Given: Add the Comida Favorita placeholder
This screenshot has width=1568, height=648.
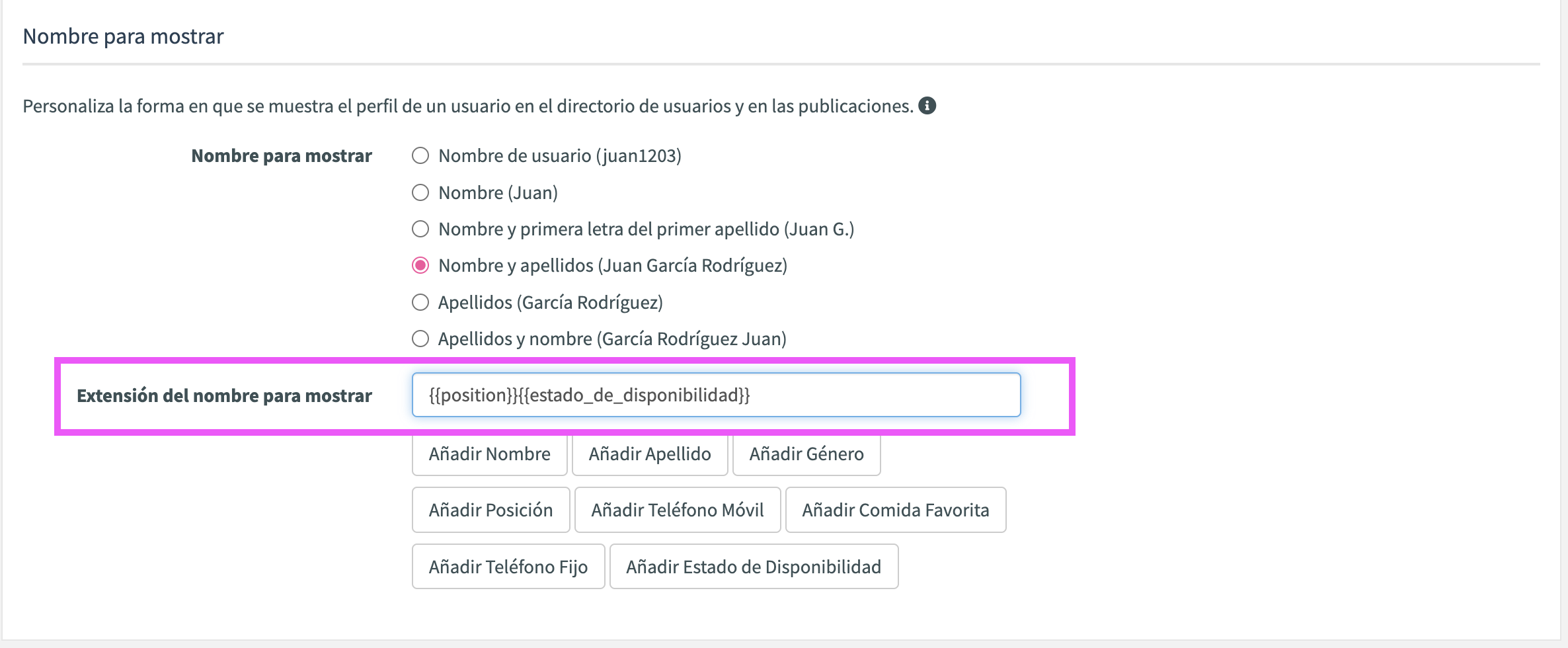Looking at the screenshot, I should click(896, 510).
